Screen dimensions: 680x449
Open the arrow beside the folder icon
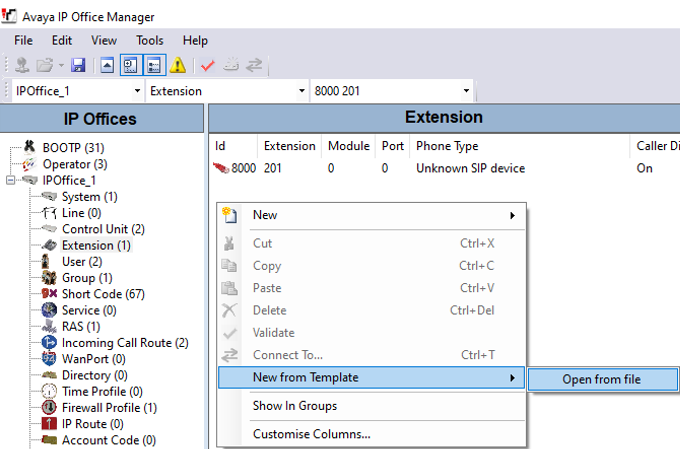(61, 66)
